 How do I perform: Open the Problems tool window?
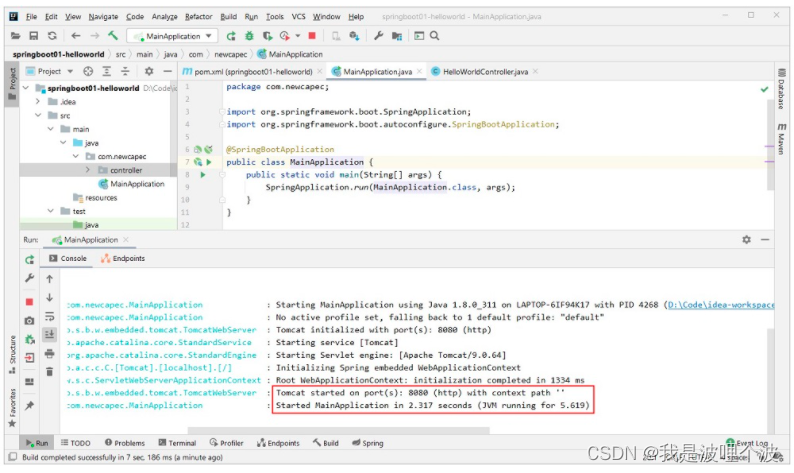pos(125,443)
